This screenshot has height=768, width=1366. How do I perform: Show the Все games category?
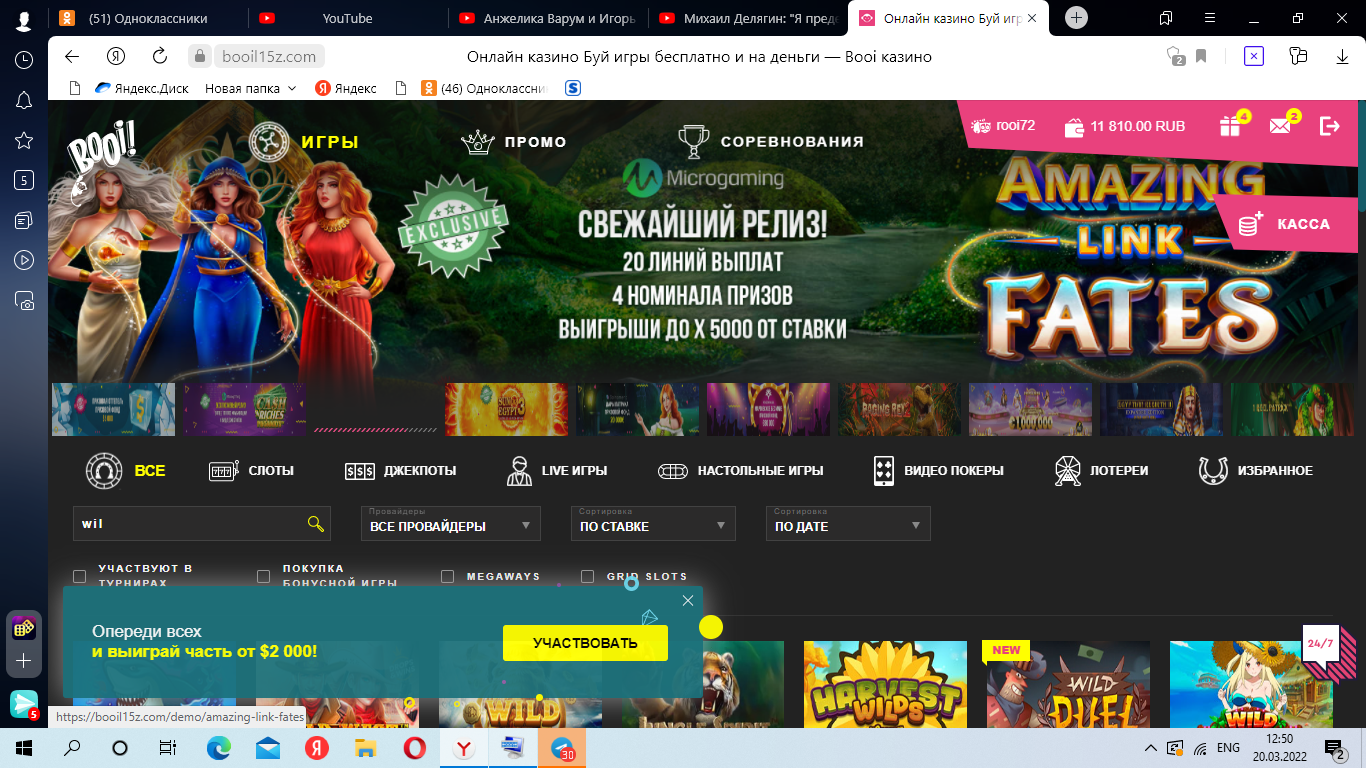coord(126,470)
